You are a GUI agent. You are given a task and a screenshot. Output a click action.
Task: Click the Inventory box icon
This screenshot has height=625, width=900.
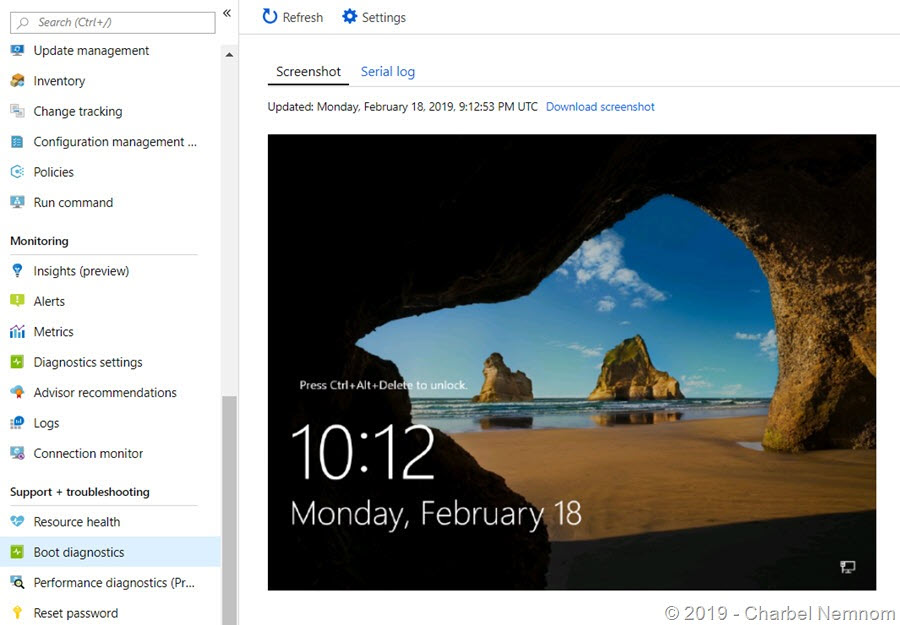coord(17,81)
